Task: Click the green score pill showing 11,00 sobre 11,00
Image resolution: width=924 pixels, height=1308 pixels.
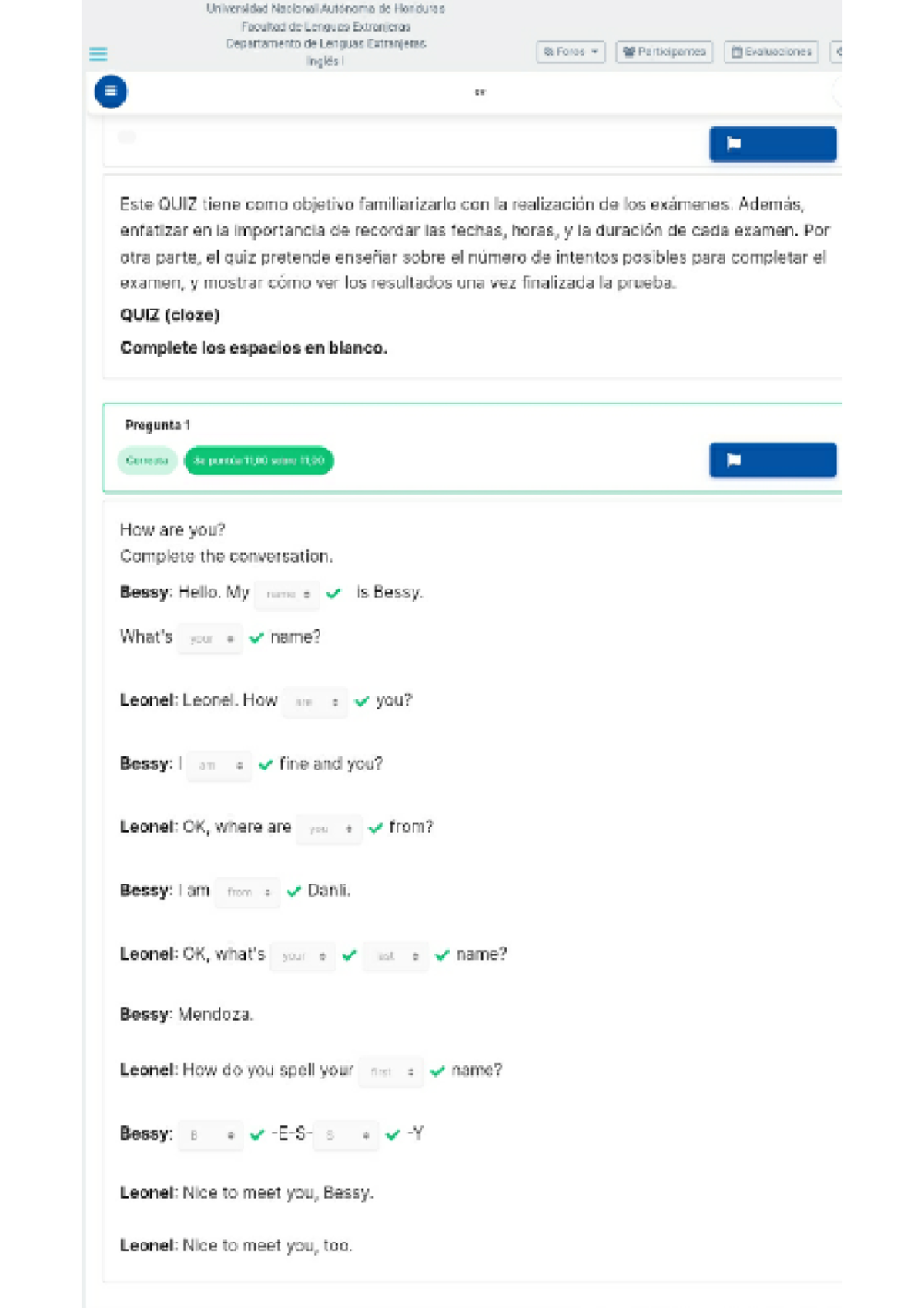Action: [258, 461]
